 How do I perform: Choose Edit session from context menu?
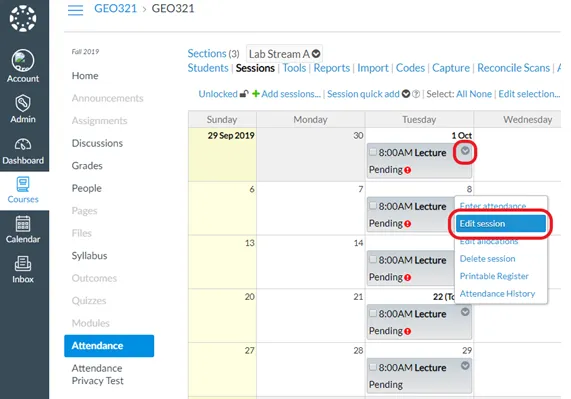point(501,224)
